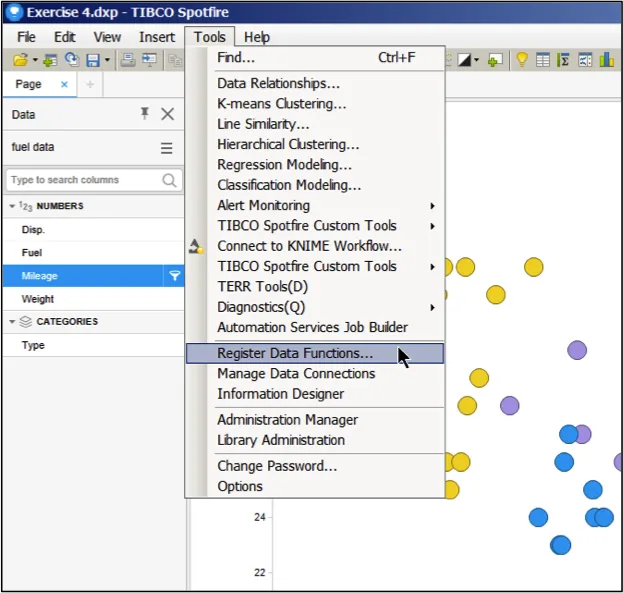Insert a Table visualization from toolbar
This screenshot has height=593, width=623.
coord(542,60)
